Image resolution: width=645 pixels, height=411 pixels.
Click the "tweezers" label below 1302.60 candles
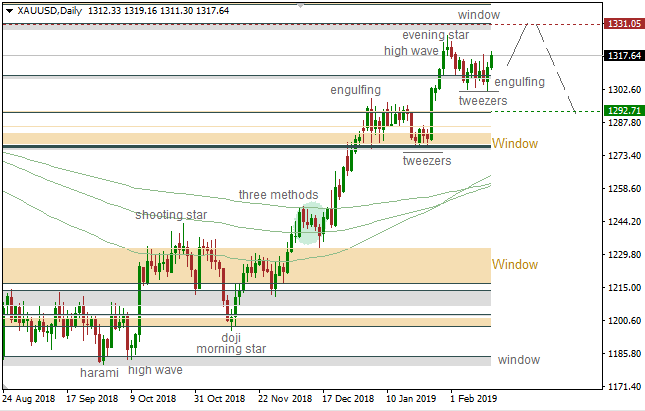pyautogui.click(x=483, y=100)
